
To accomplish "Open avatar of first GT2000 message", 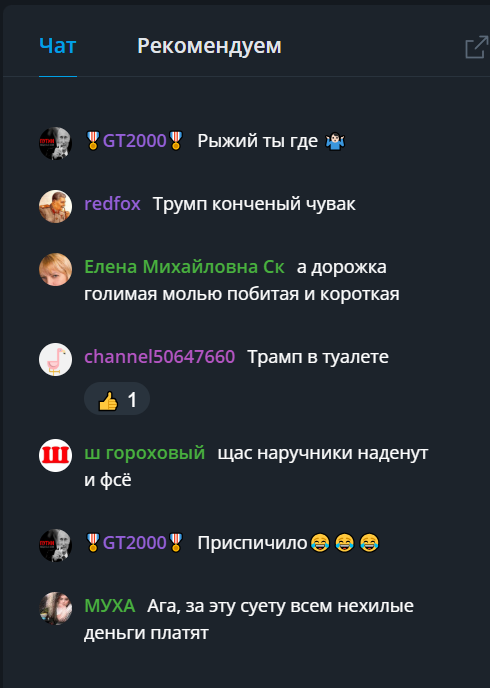I will pyautogui.click(x=55, y=143).
